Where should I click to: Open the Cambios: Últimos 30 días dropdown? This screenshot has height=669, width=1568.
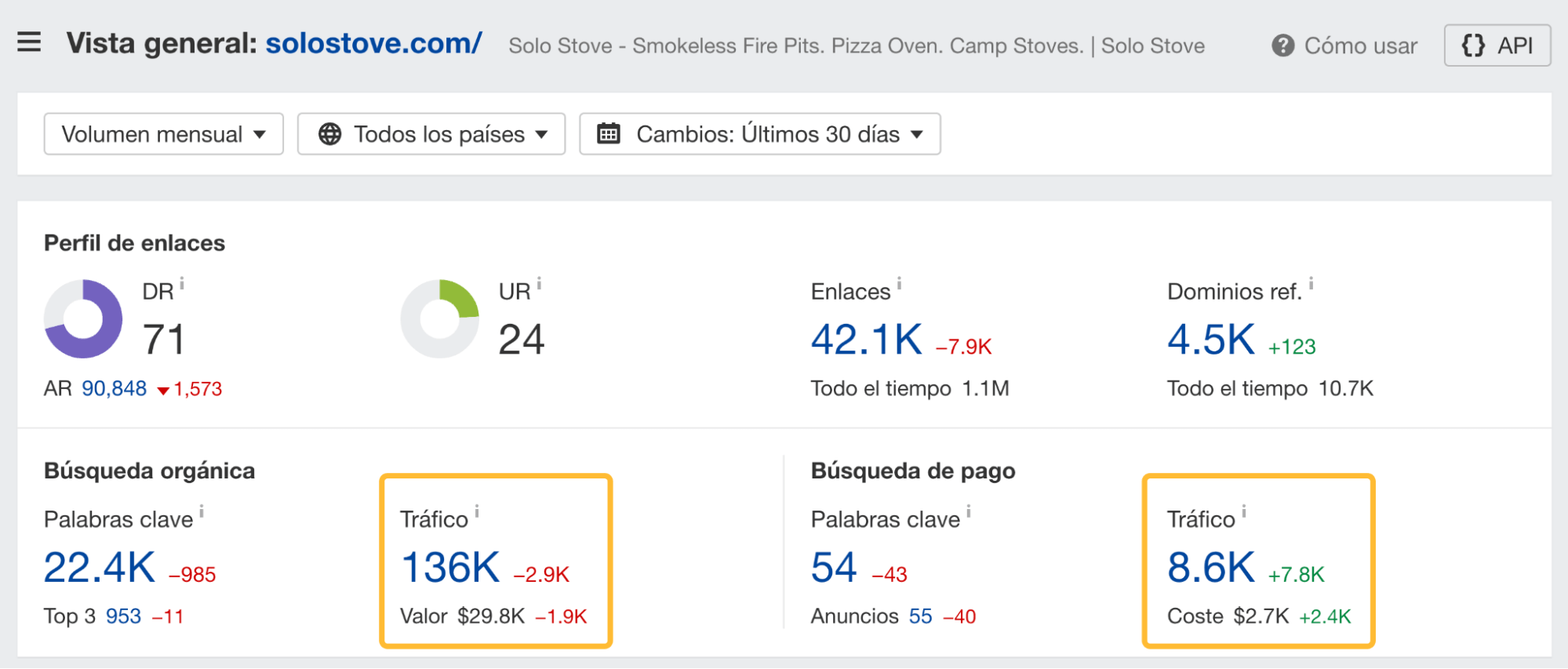pyautogui.click(x=758, y=133)
